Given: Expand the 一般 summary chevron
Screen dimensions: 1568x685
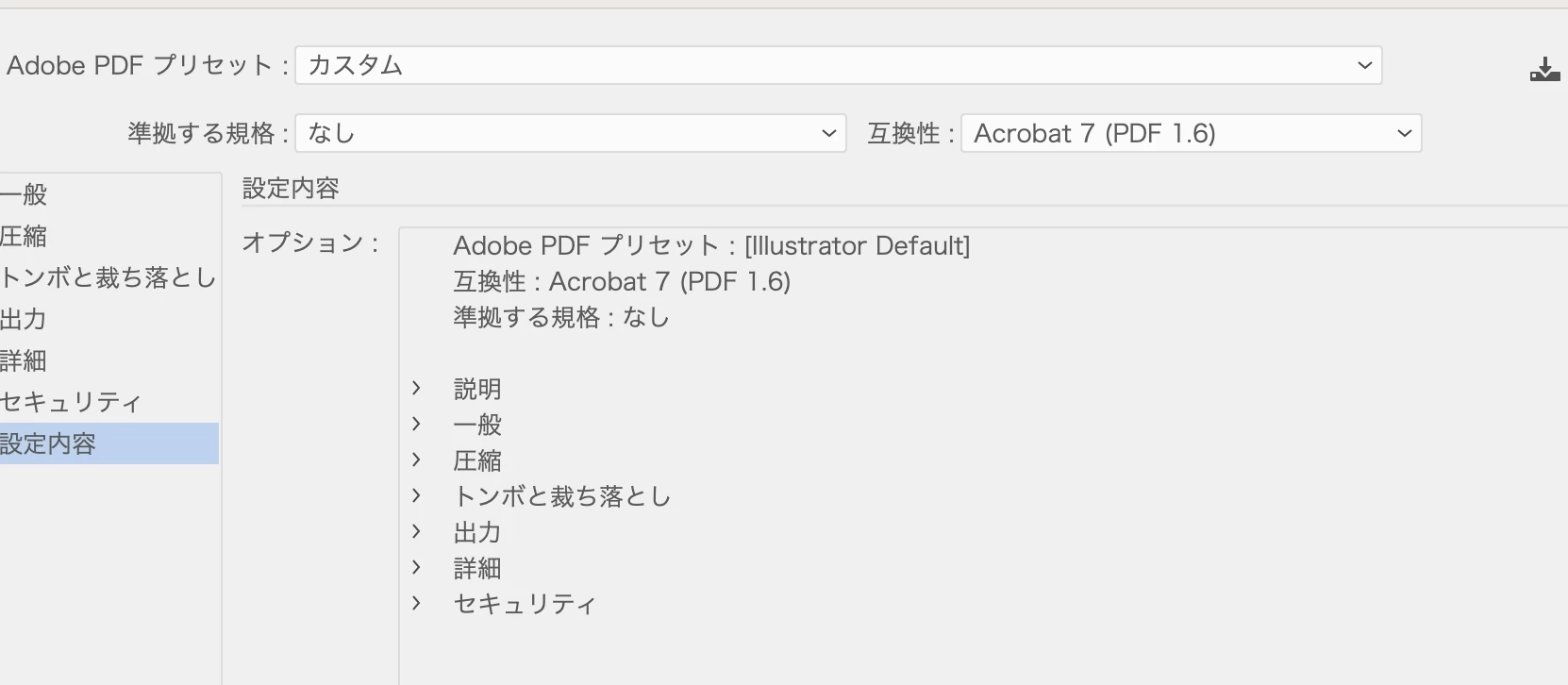Looking at the screenshot, I should [x=416, y=424].
